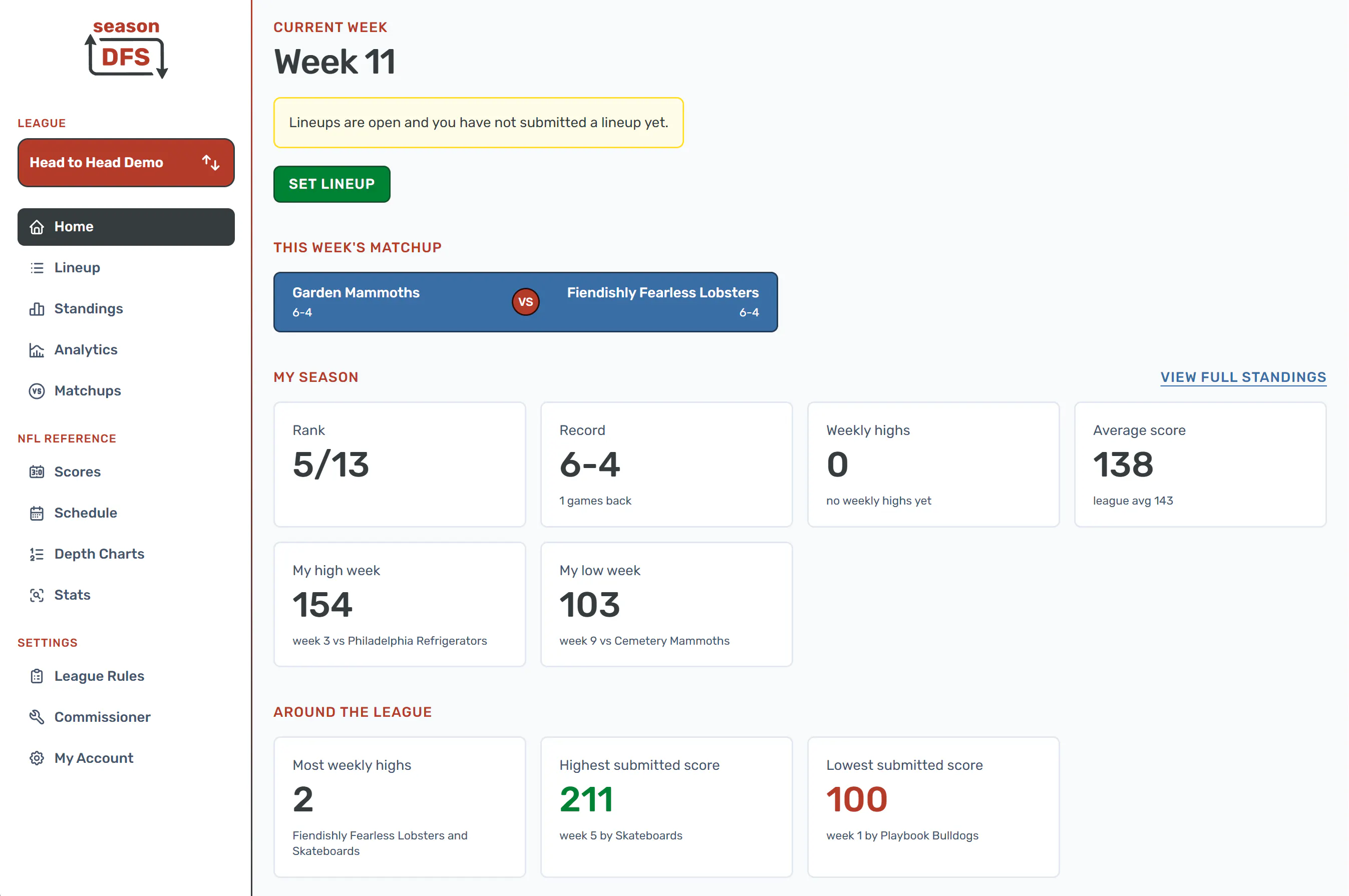Click the My high week 154 value
1349x896 pixels.
322,605
